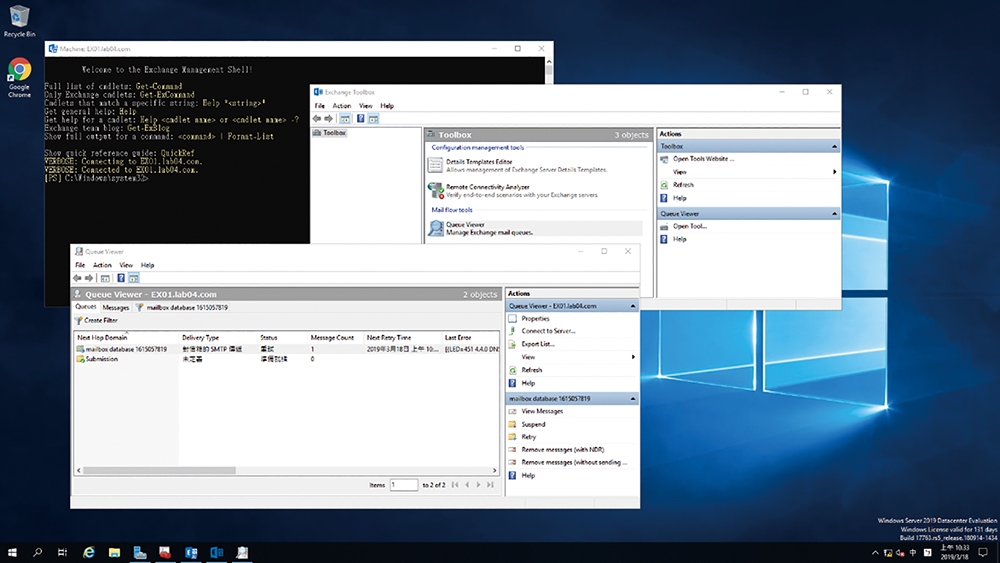1000x563 pixels.
Task: Switch to Queues tab in Queue Viewer
Action: tap(86, 307)
